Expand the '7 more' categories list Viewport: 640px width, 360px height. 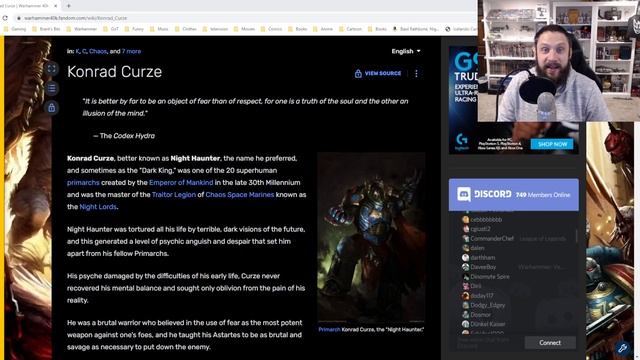tap(131, 51)
